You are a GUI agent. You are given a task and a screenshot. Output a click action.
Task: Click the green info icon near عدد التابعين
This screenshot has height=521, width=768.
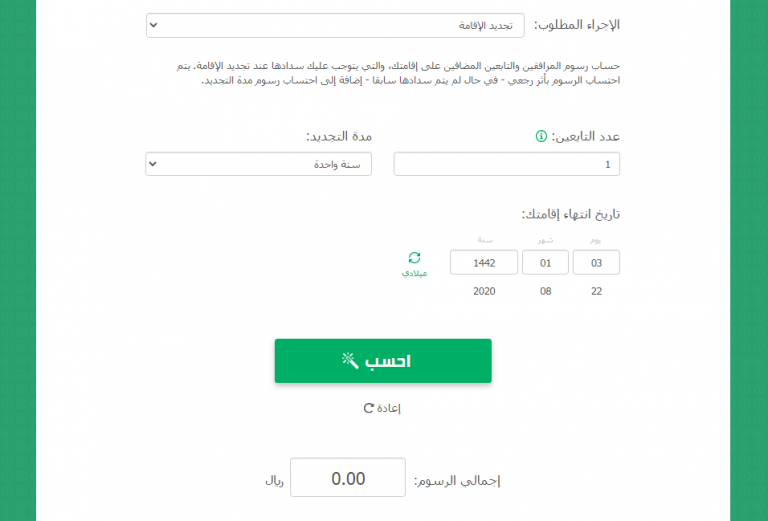coord(541,136)
